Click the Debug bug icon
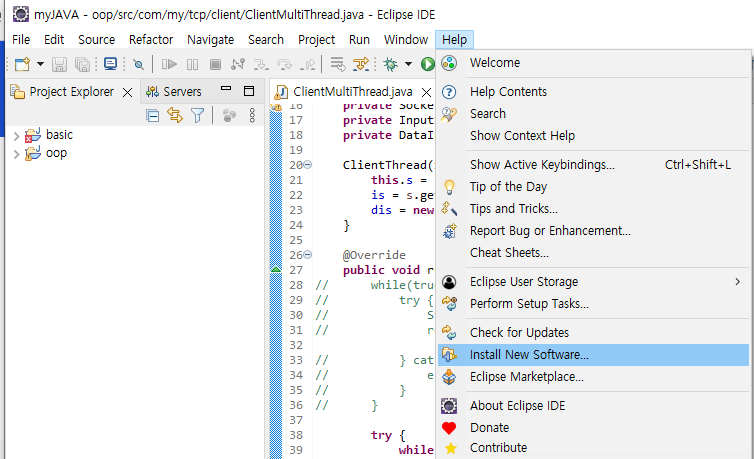The width and height of the screenshot is (754, 459). tap(390, 64)
